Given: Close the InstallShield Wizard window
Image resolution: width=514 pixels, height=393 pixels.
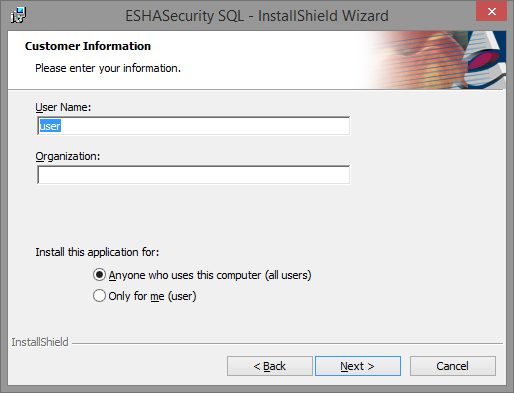Looking at the screenshot, I should [491, 12].
